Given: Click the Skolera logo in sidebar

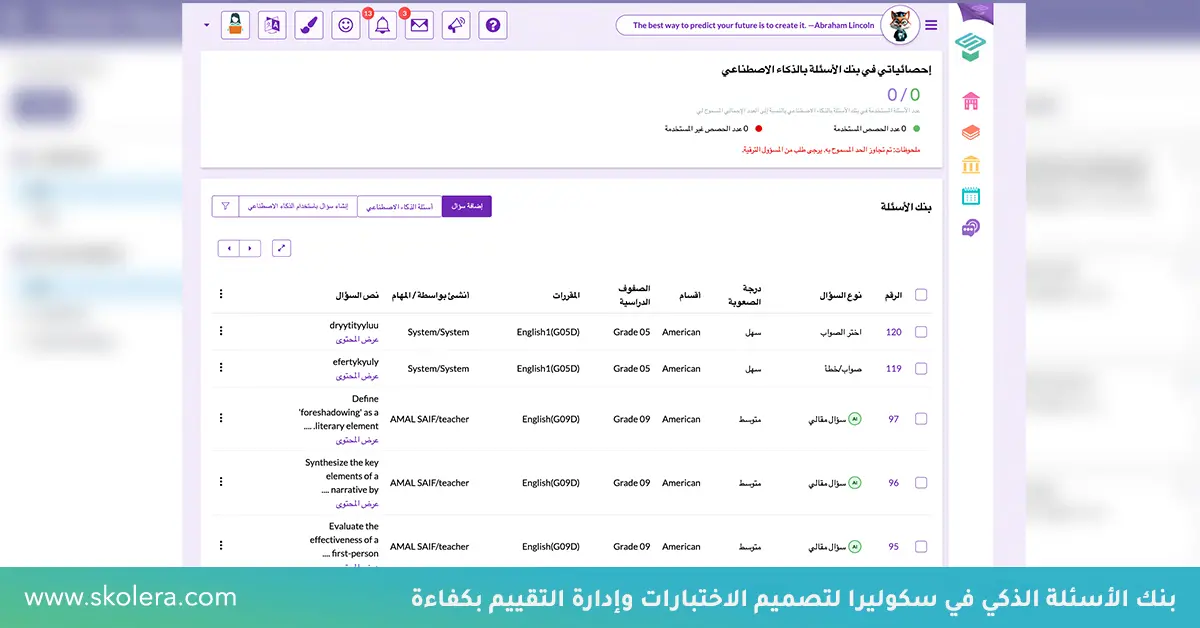Looking at the screenshot, I should [x=970, y=47].
